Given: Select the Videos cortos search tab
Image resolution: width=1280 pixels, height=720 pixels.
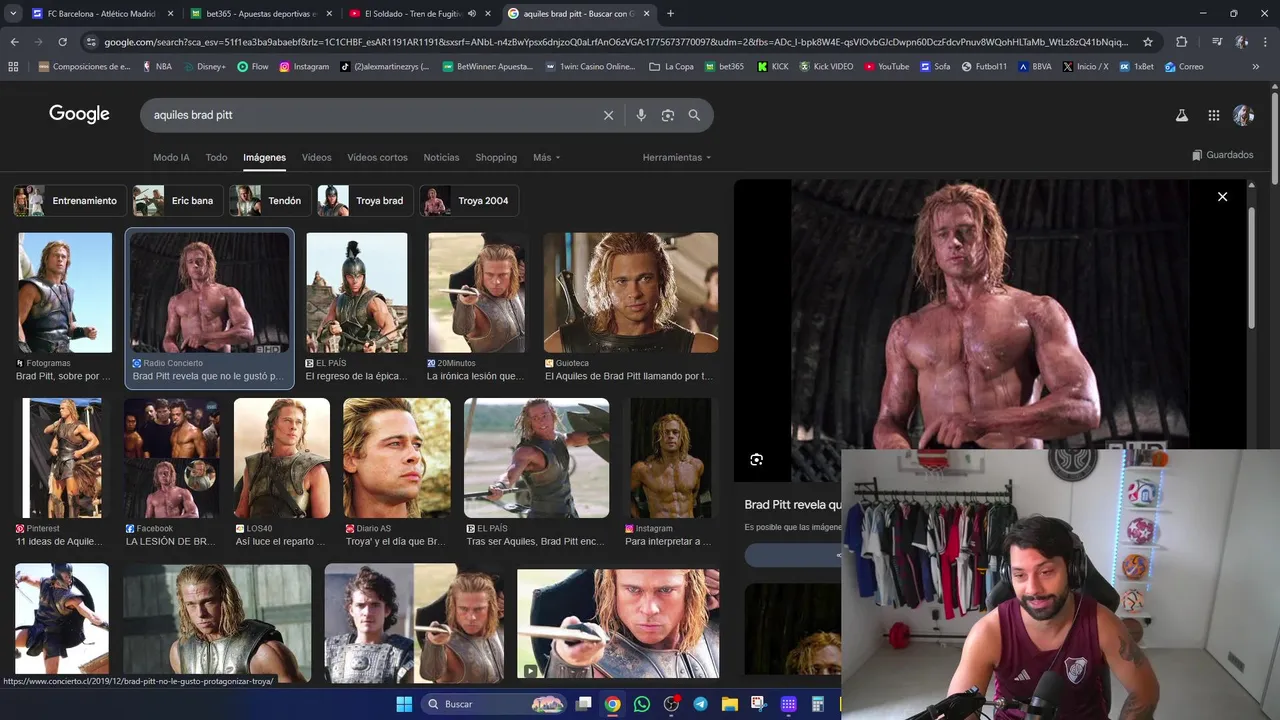Looking at the screenshot, I should (377, 158).
